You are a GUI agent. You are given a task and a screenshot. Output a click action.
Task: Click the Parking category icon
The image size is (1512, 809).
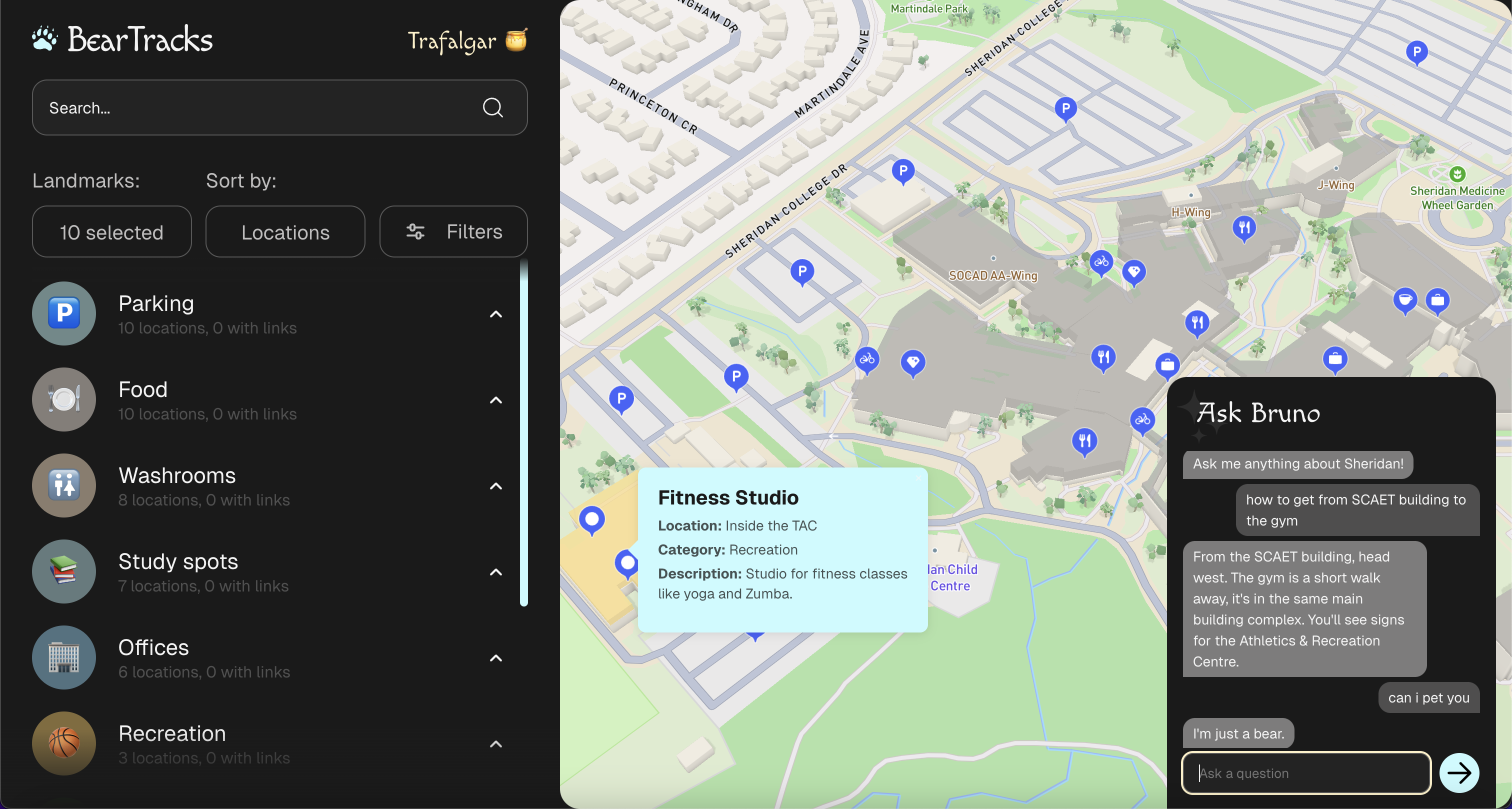click(x=64, y=313)
